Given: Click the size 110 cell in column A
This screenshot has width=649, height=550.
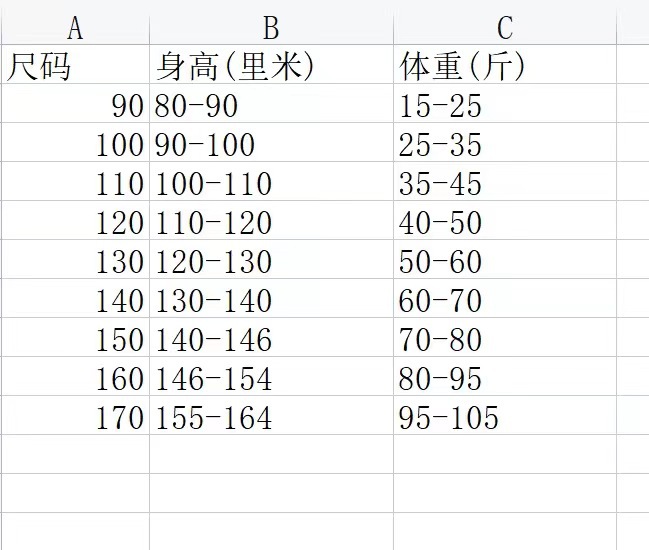Looking at the screenshot, I should [x=75, y=184].
